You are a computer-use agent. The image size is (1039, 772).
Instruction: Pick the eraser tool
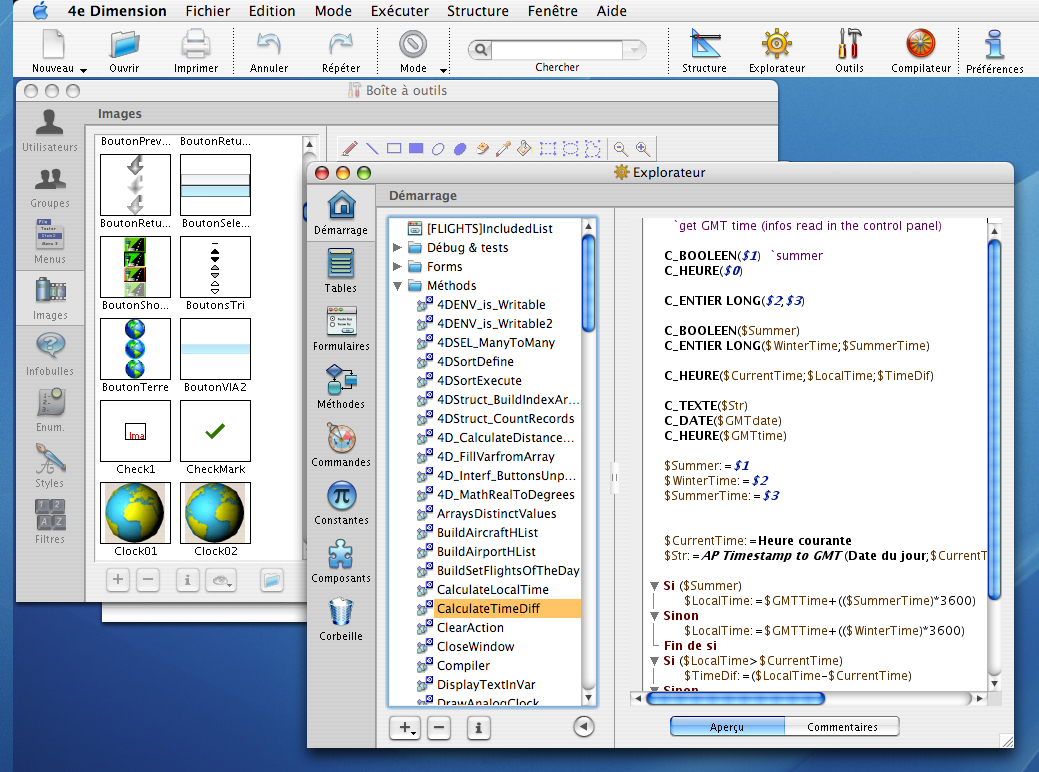482,148
